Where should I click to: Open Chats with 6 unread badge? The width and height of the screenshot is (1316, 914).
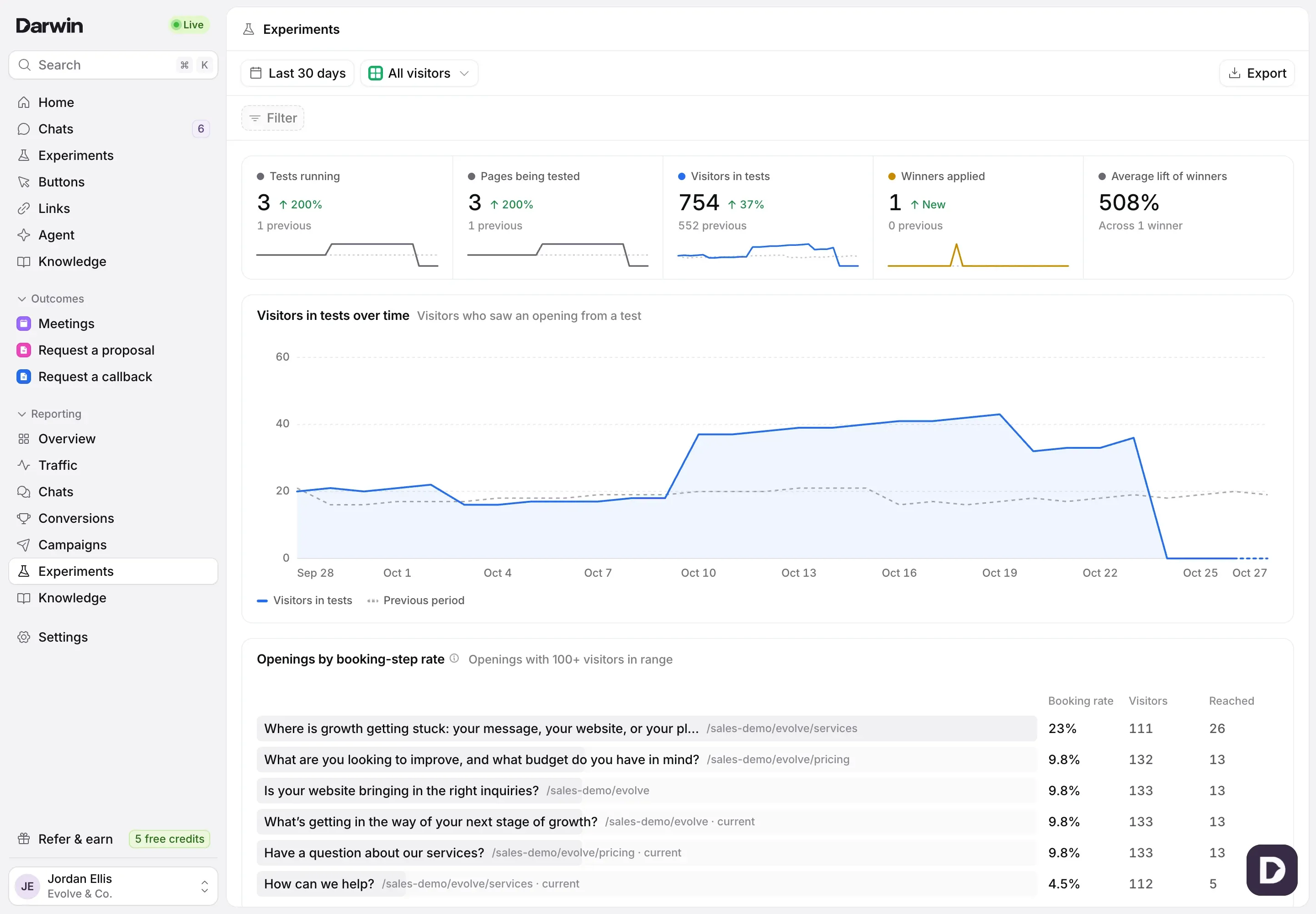tap(113, 129)
